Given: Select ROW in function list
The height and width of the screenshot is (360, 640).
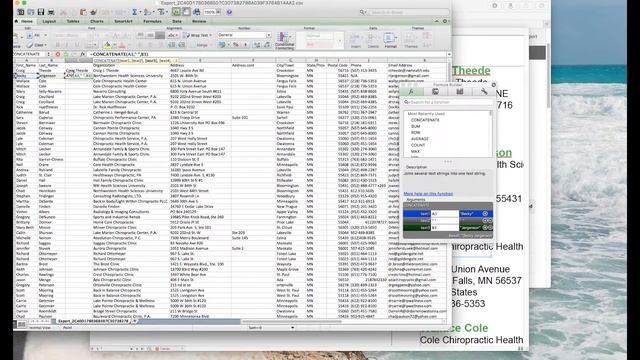Looking at the screenshot, I should 416,133.
